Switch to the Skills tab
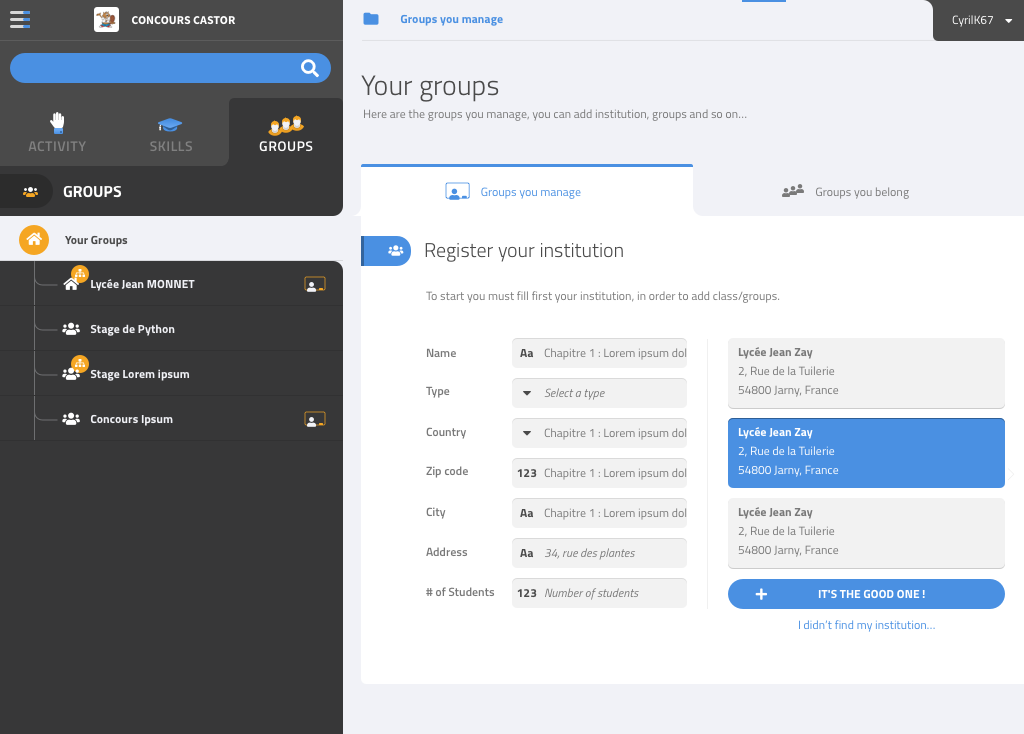This screenshot has width=1024, height=734. [x=170, y=133]
